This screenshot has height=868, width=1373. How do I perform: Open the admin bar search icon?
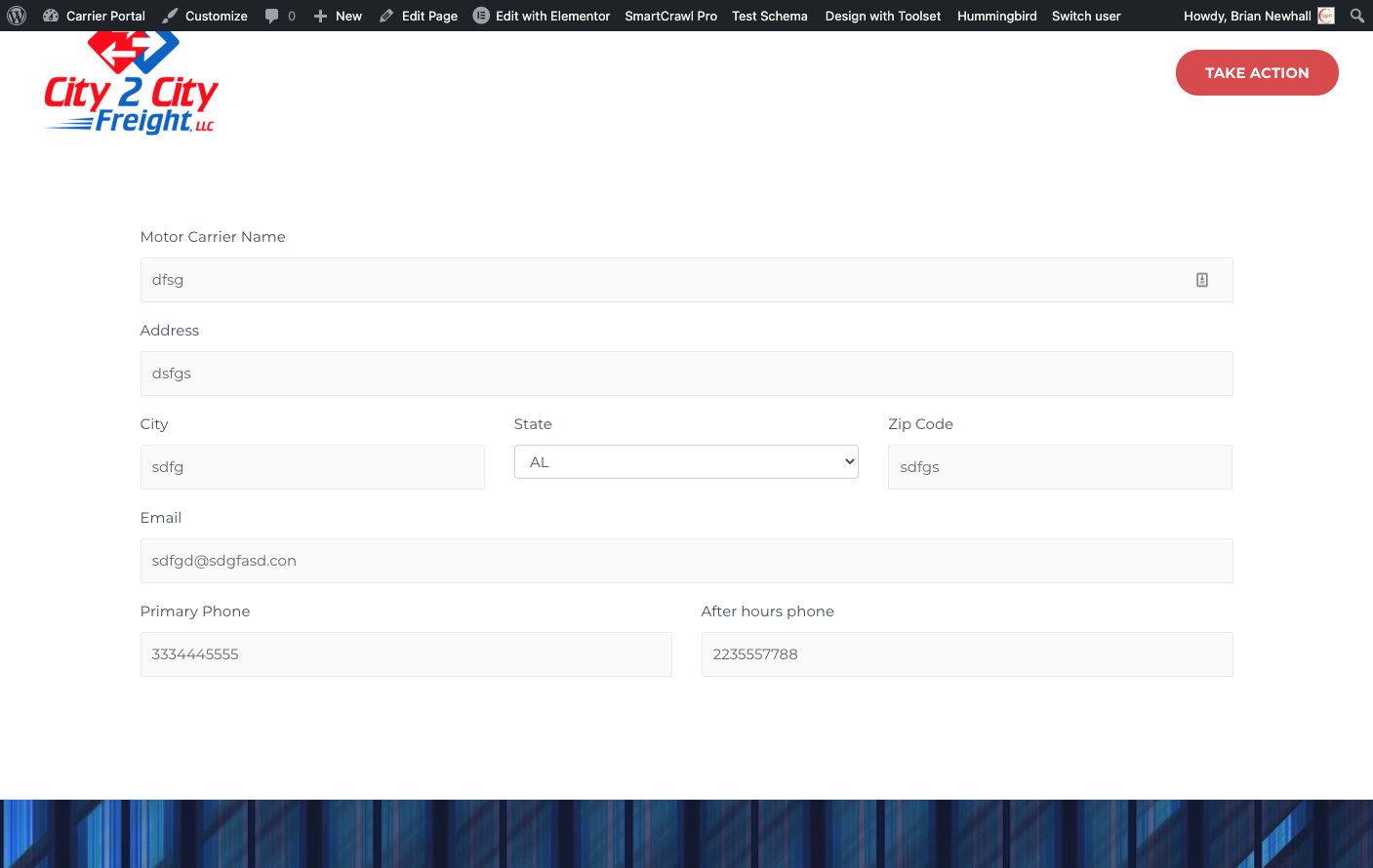1356,16
